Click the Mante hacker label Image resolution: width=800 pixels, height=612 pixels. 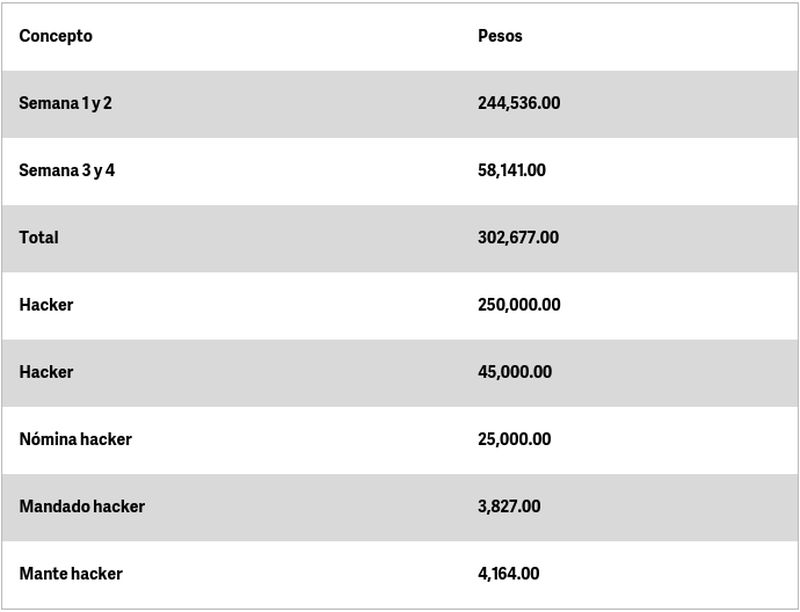click(70, 573)
